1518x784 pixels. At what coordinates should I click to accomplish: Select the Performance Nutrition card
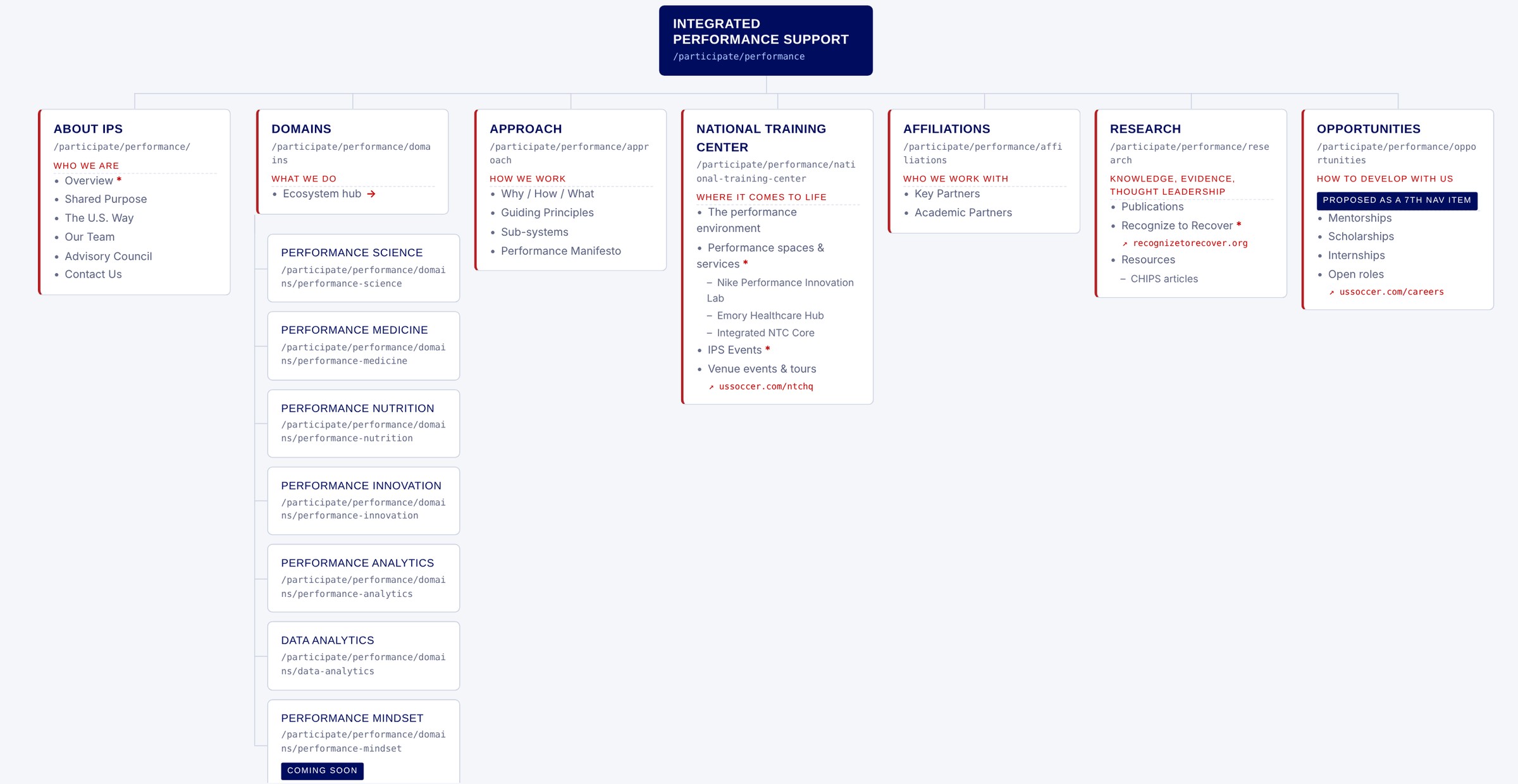pyautogui.click(x=364, y=424)
